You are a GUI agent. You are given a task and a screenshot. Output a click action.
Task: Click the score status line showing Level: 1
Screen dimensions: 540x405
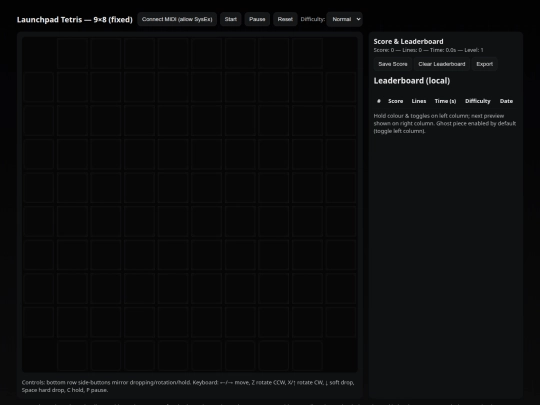pyautogui.click(x=428, y=50)
